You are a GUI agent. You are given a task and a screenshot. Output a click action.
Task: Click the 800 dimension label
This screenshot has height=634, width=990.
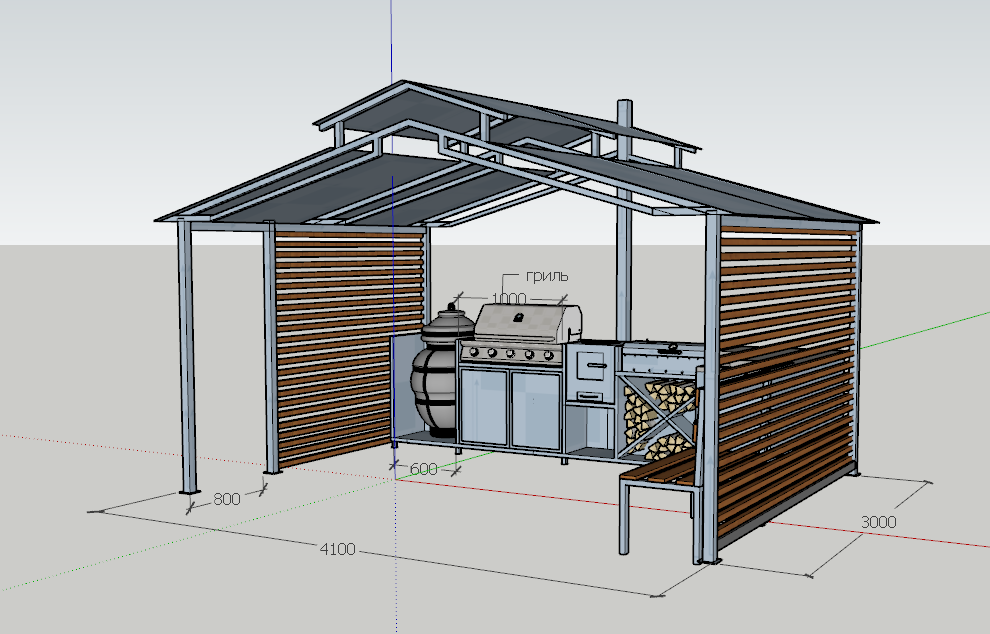pos(227,499)
